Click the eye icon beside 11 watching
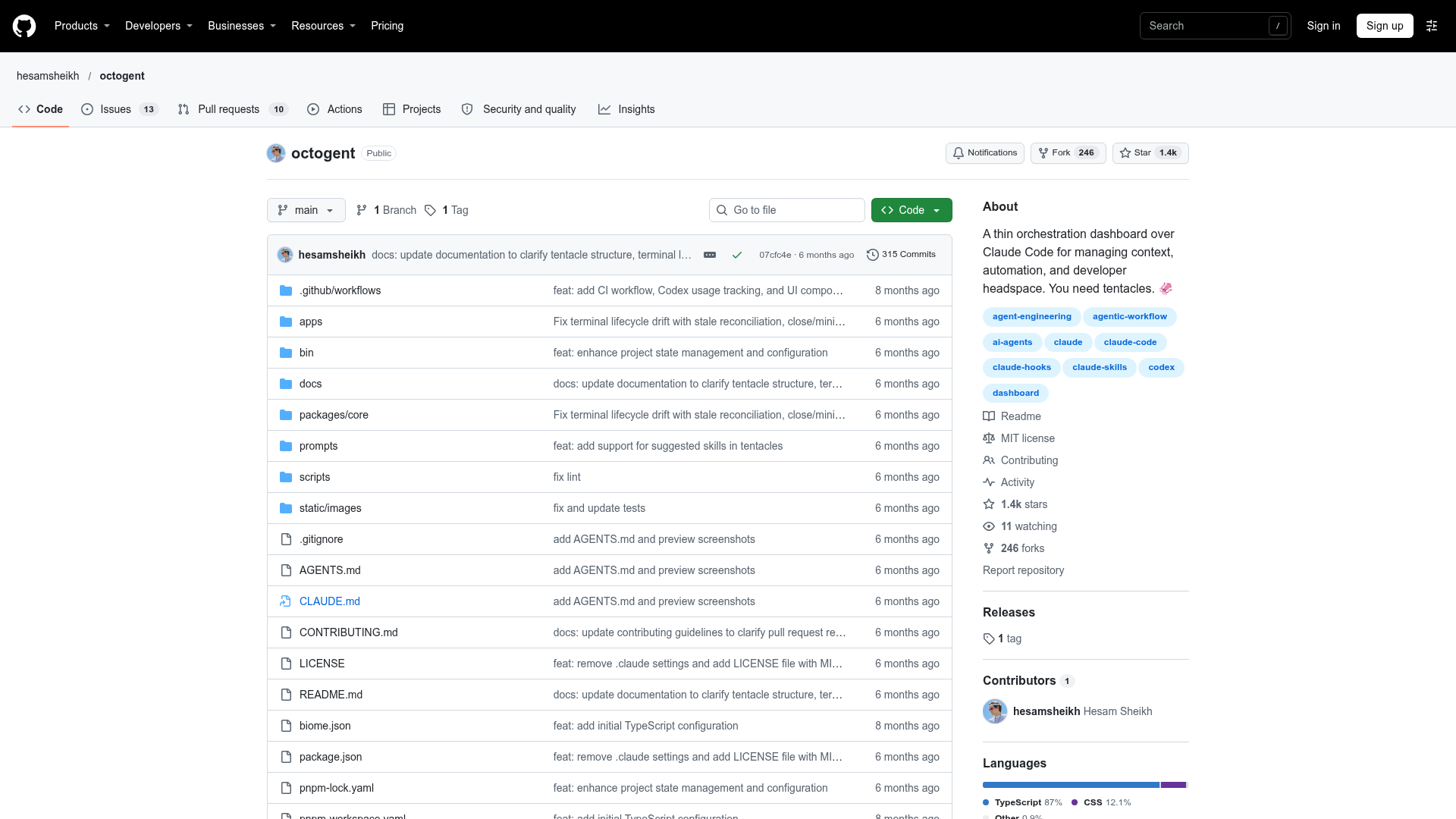Image resolution: width=1456 pixels, height=819 pixels. coord(989,526)
